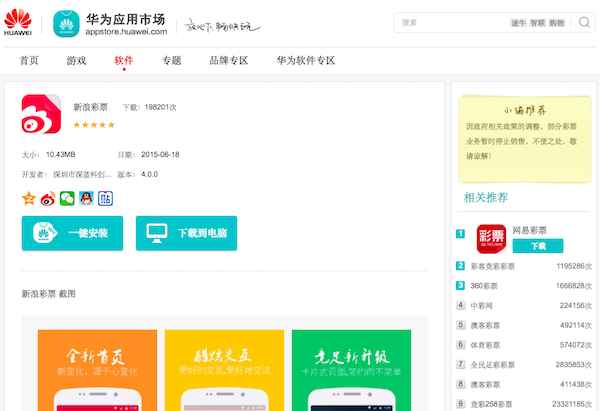This screenshot has width=600, height=411.
Task: Click the red Sina lottery app icon
Action: (x=41, y=112)
